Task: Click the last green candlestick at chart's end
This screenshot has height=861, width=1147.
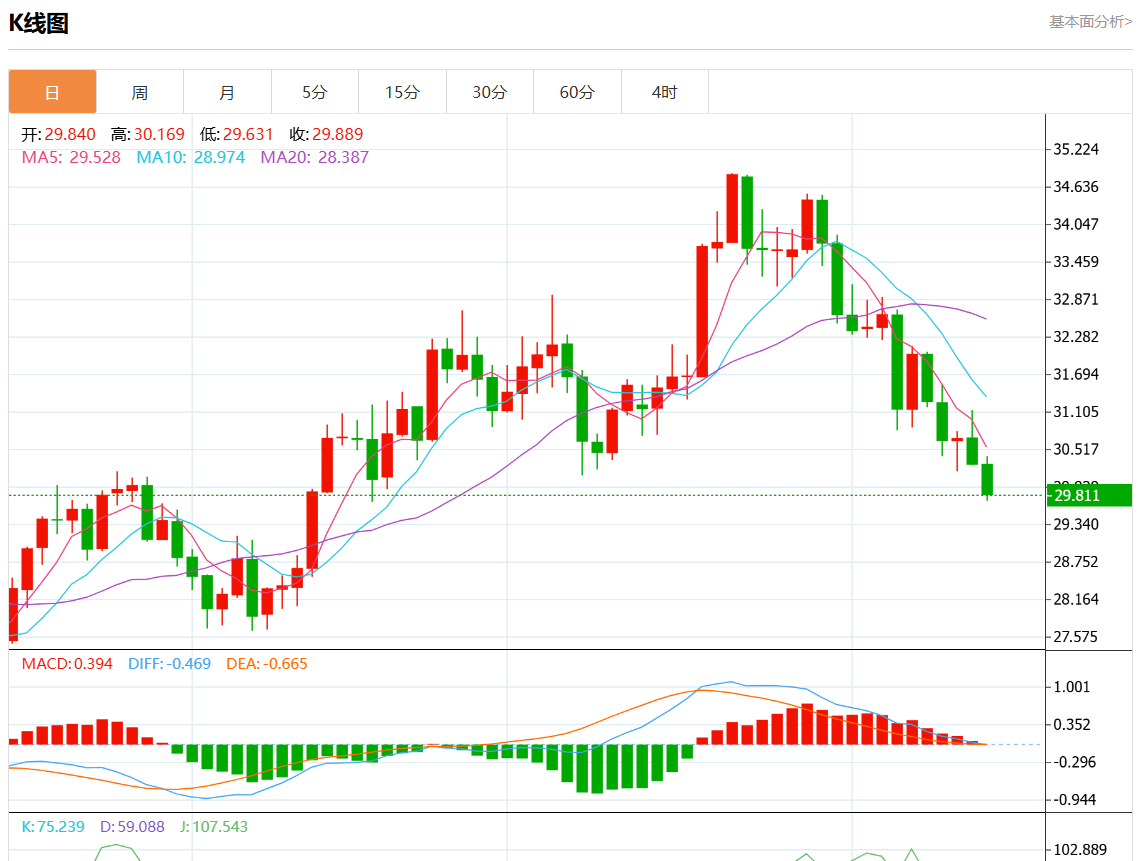Action: point(987,478)
